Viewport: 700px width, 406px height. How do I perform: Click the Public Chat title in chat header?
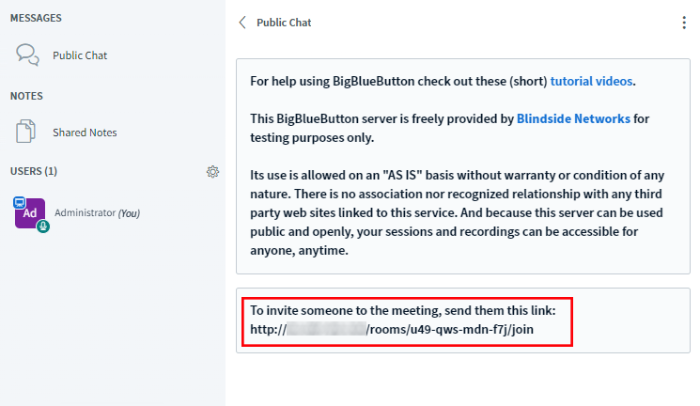283,22
